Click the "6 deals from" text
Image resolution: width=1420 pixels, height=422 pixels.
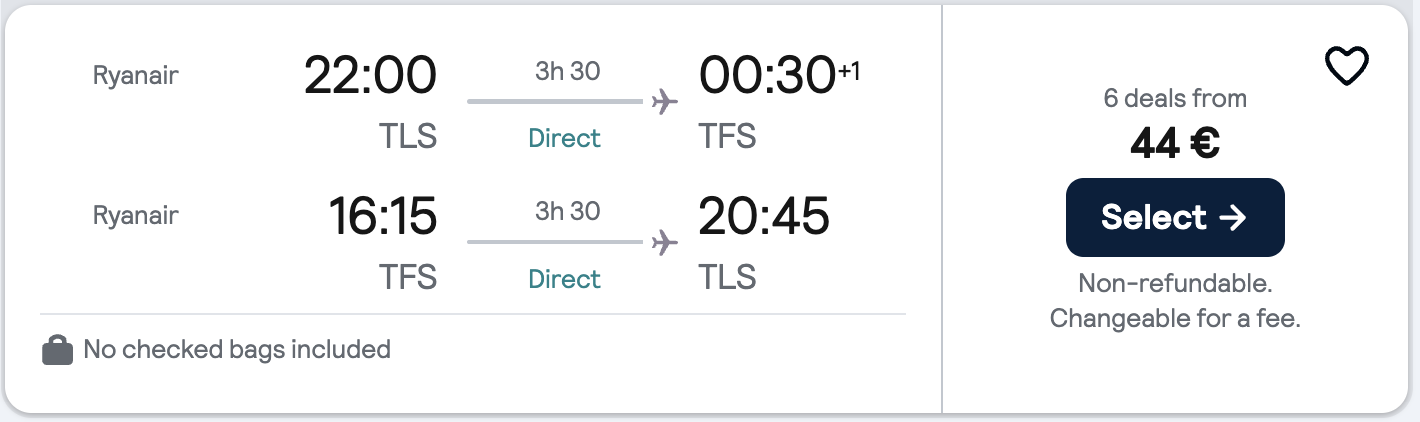point(1175,99)
